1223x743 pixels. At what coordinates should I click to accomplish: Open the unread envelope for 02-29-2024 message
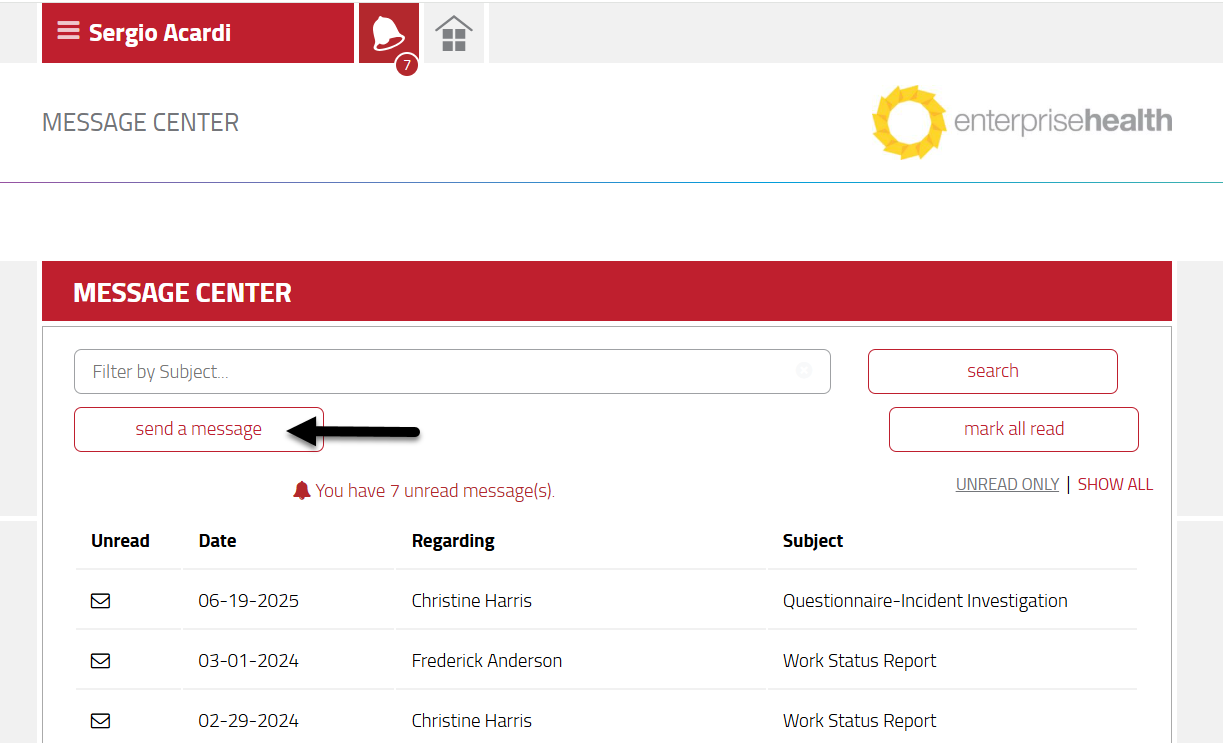tap(101, 721)
